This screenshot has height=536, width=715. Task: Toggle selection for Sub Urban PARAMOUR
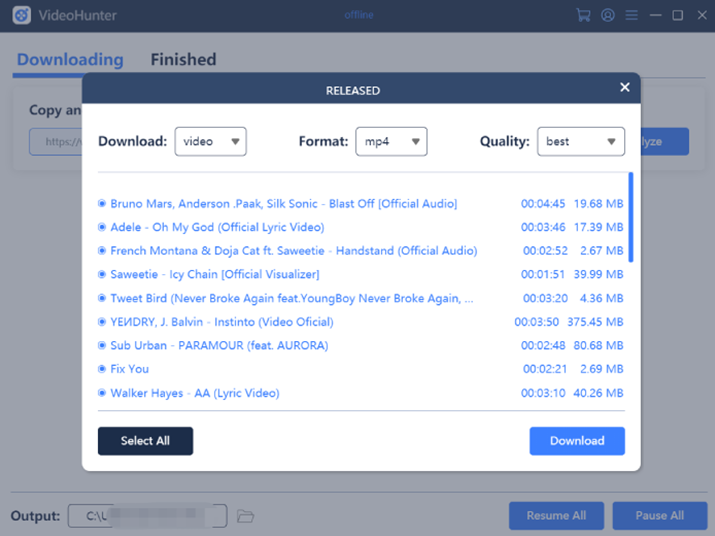click(102, 345)
